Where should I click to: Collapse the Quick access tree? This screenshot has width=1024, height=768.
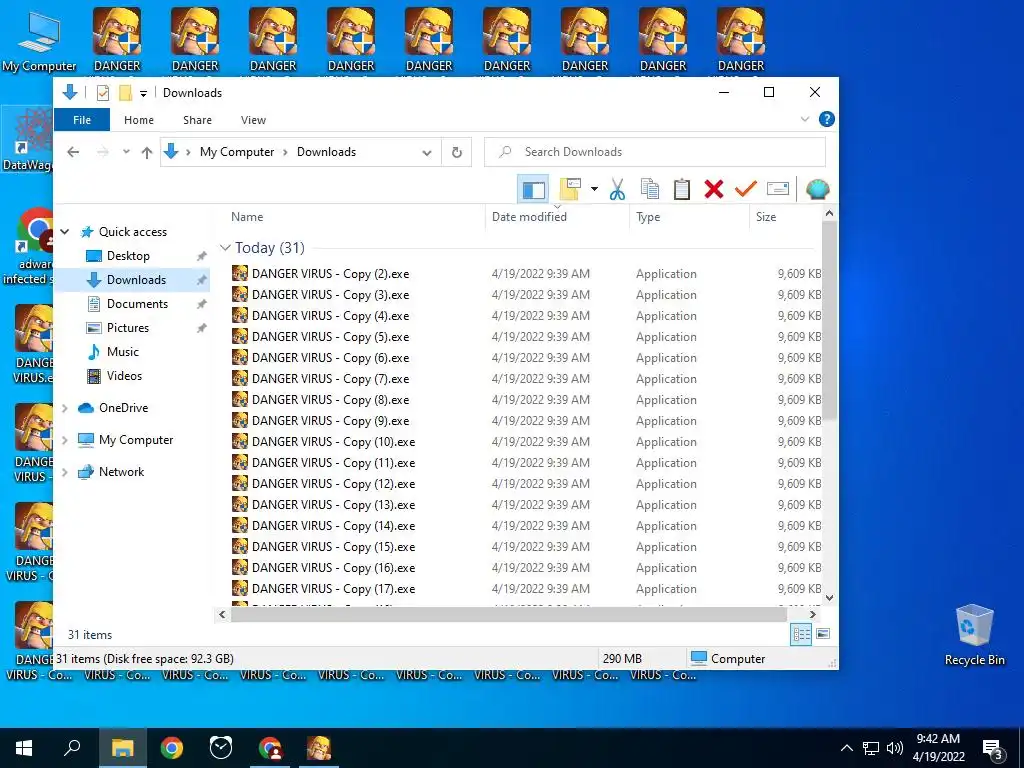(x=65, y=232)
